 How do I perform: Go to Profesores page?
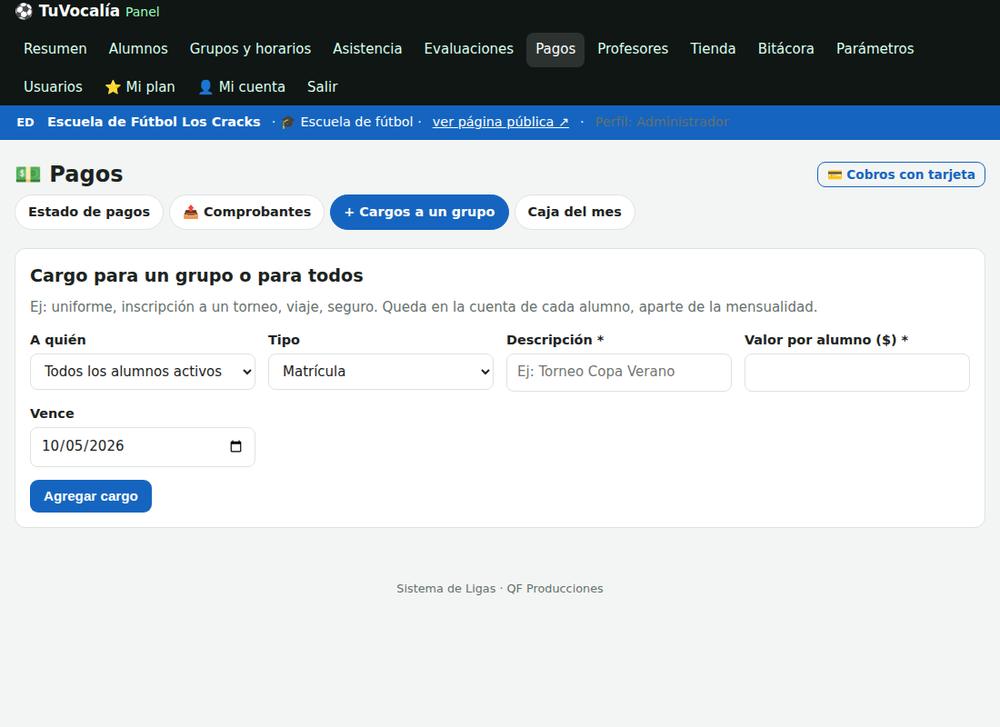[633, 49]
